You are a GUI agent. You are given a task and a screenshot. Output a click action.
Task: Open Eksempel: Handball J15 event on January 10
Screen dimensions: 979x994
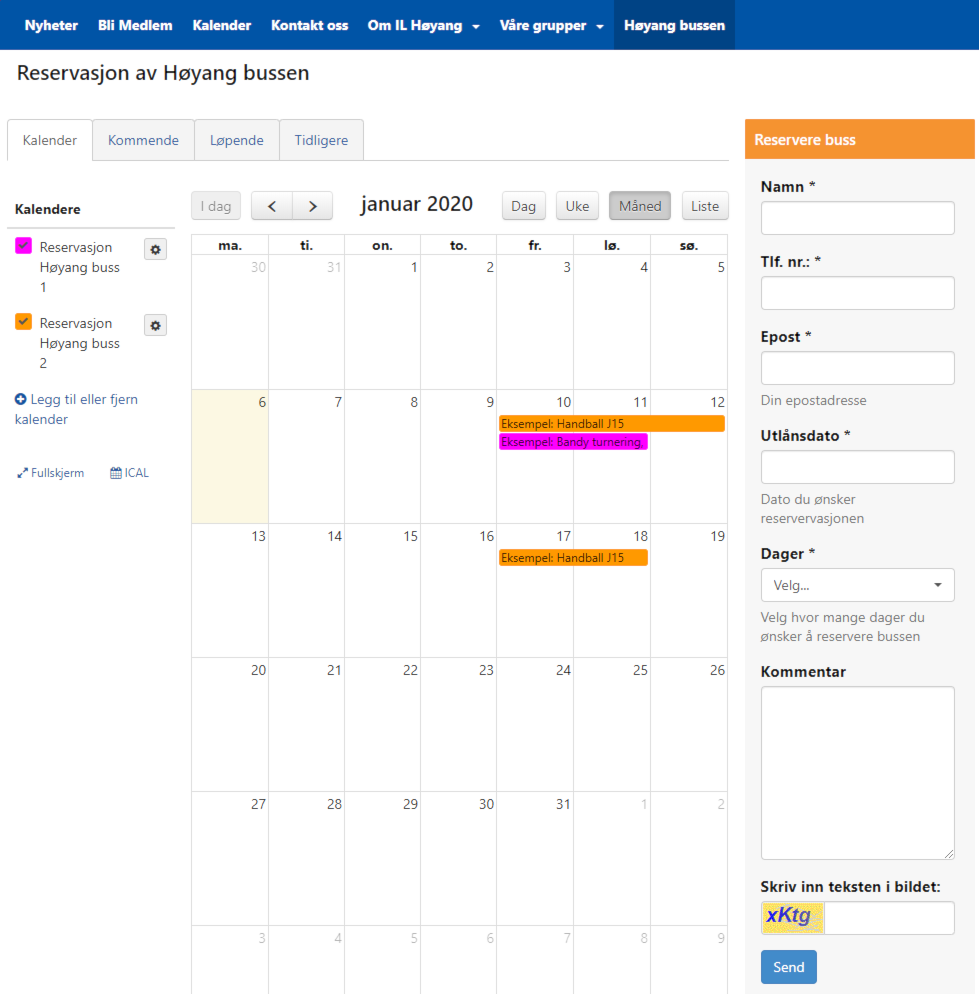pos(612,423)
